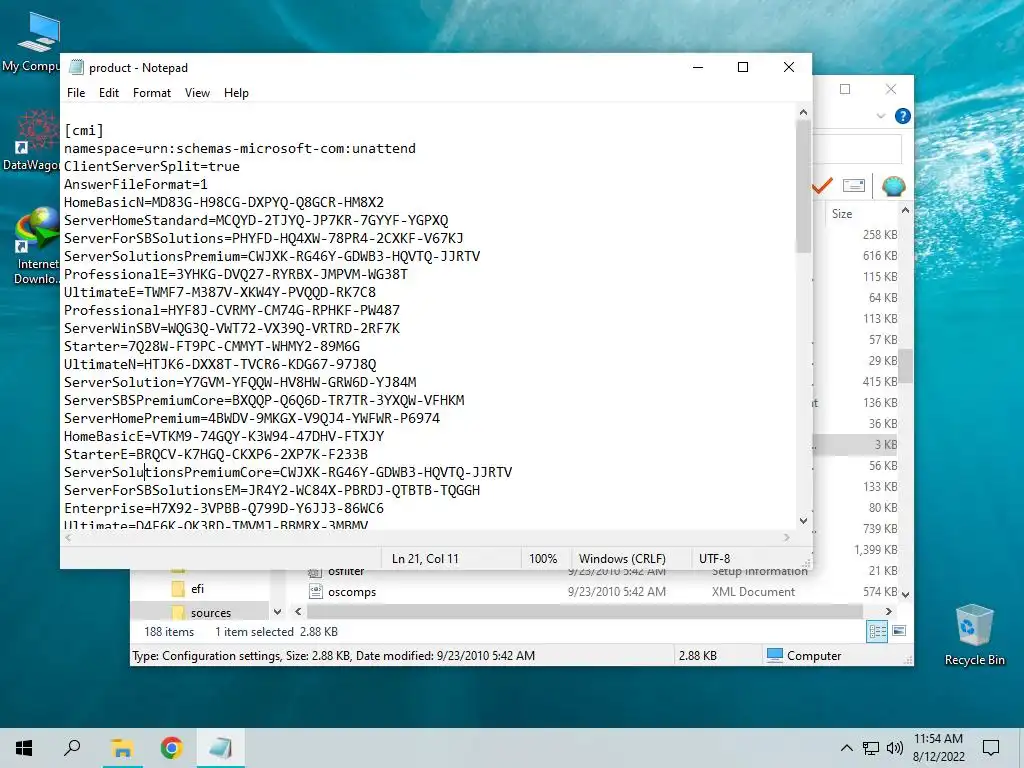
Task: Click Notepad vertical scroll down arrow
Action: tap(803, 520)
